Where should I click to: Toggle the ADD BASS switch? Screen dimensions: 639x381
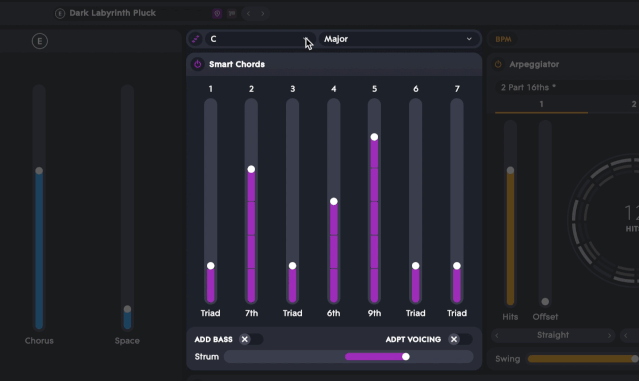pos(251,339)
